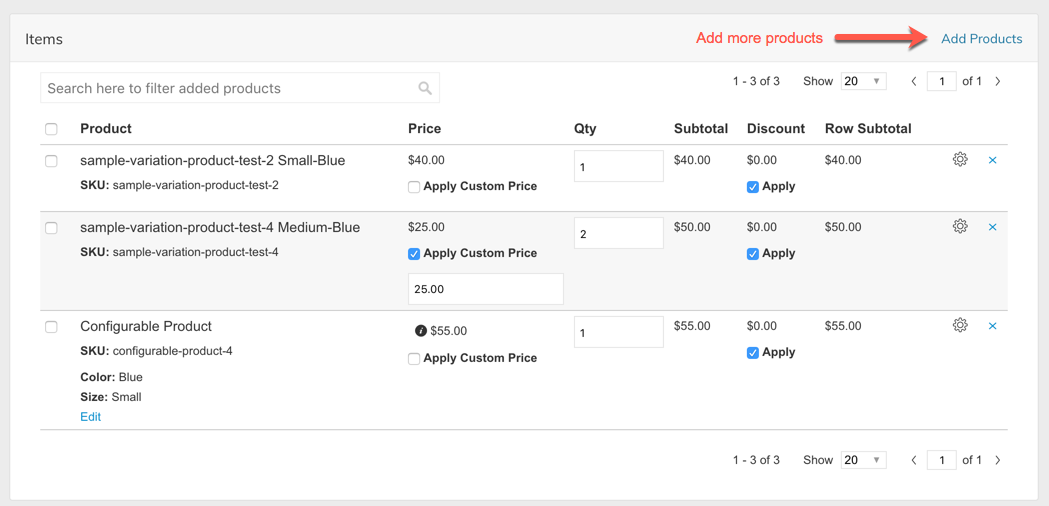
Task: Click the Add Products link
Action: click(981, 39)
